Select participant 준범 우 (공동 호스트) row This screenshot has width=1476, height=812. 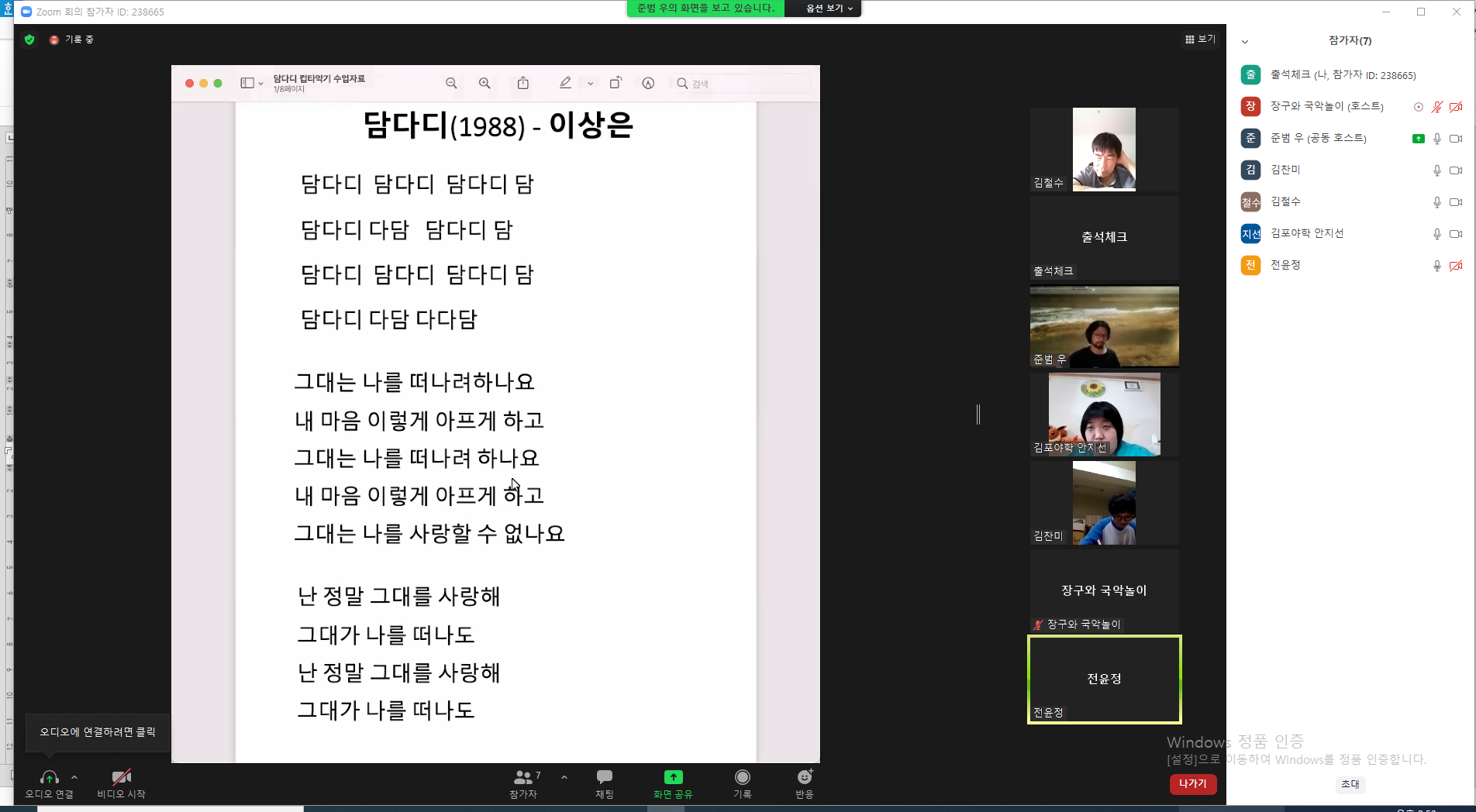click(1350, 138)
